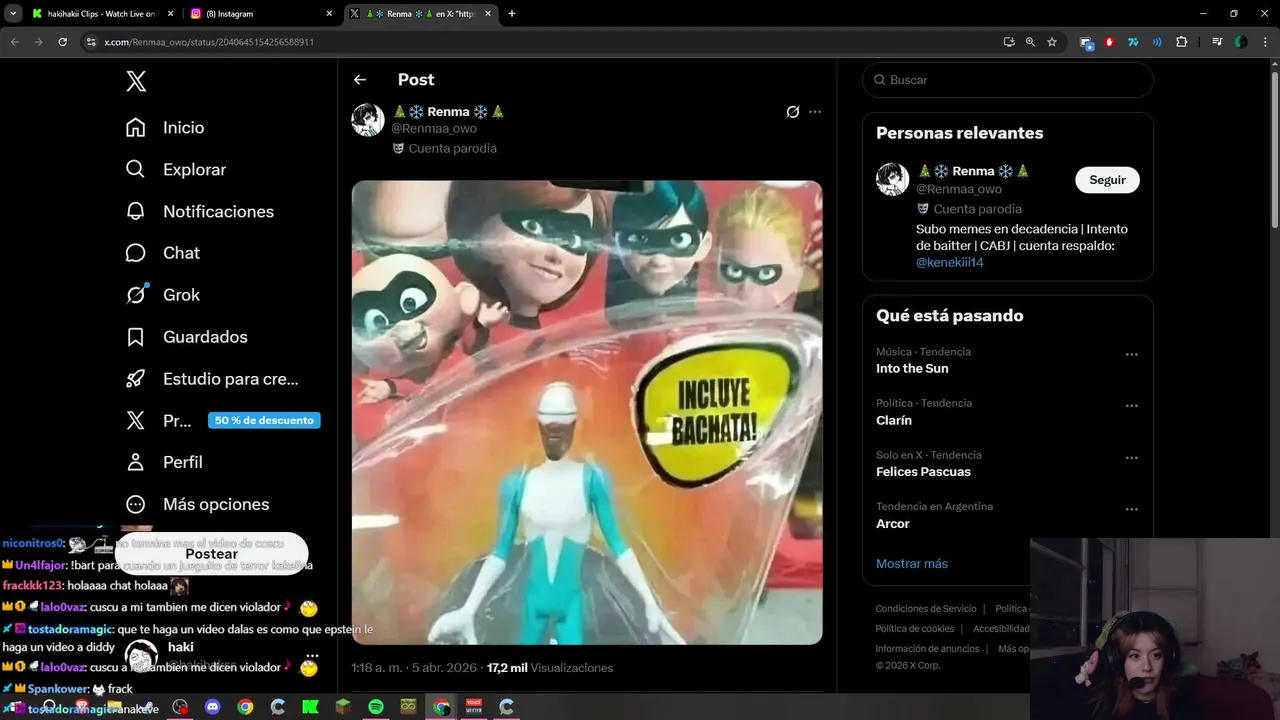Image resolution: width=1280 pixels, height=720 pixels.
Task: Open the Extensions puzzle menu
Action: pos(1181,42)
